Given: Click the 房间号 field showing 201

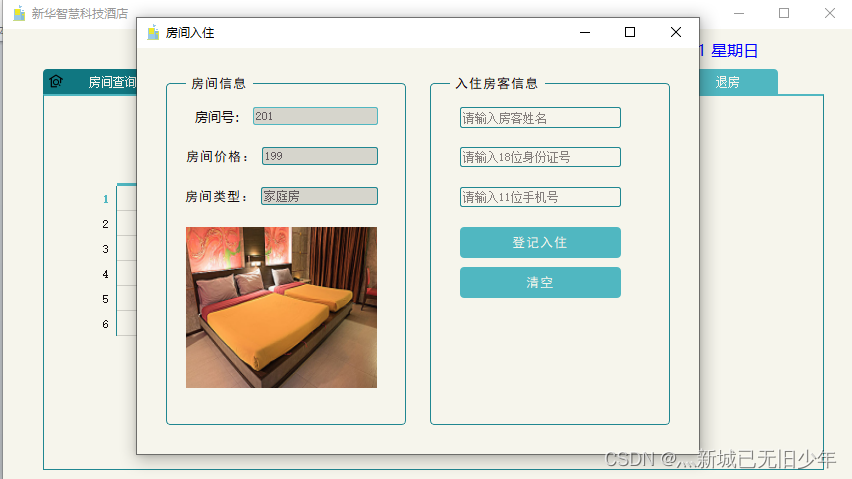Looking at the screenshot, I should tap(315, 116).
